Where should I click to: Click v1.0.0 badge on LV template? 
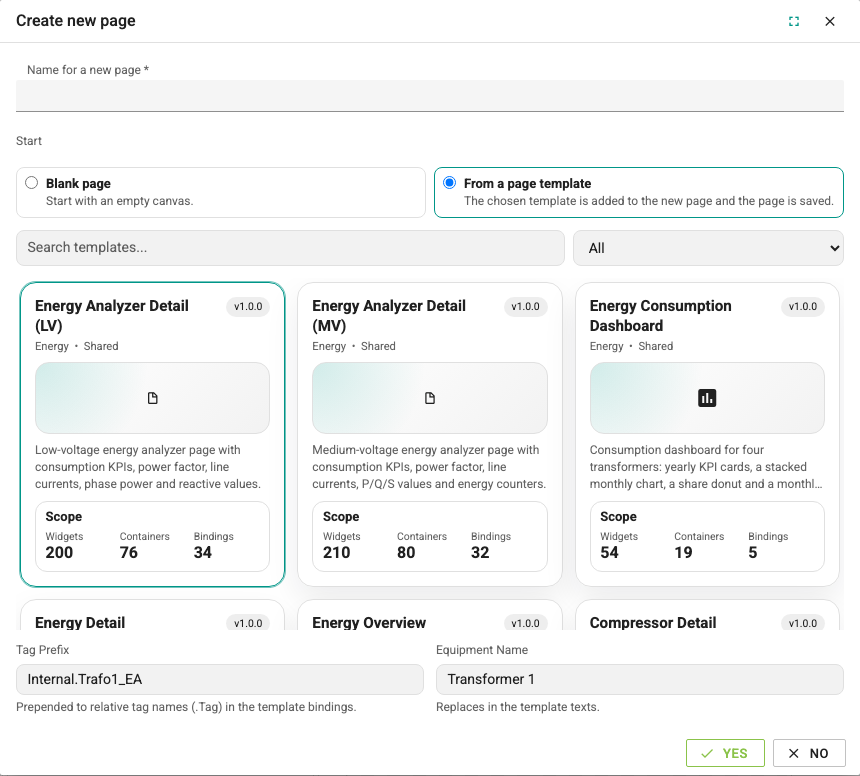point(248,307)
